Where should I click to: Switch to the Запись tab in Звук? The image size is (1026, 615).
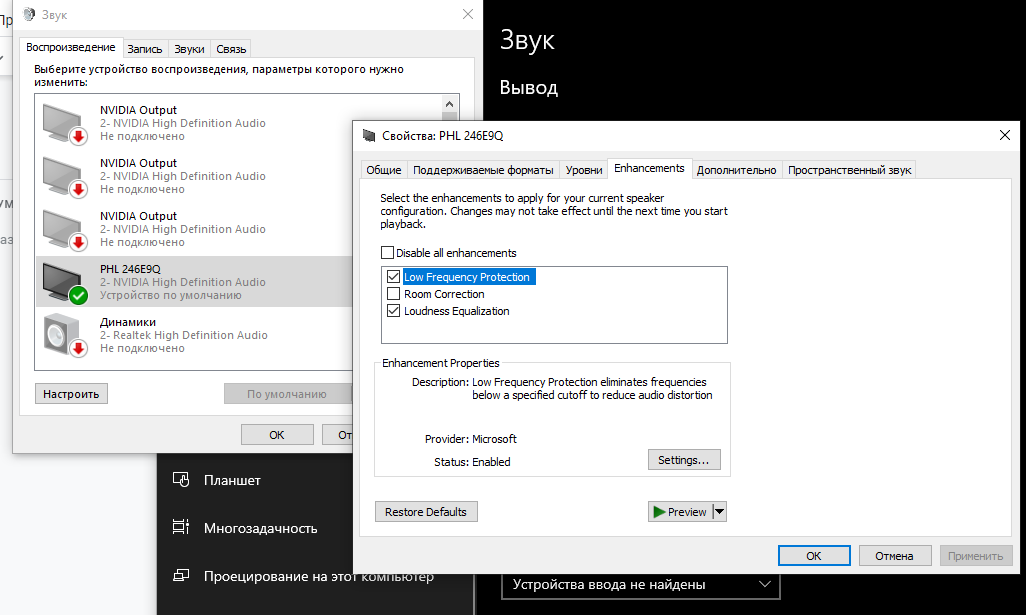click(x=145, y=49)
